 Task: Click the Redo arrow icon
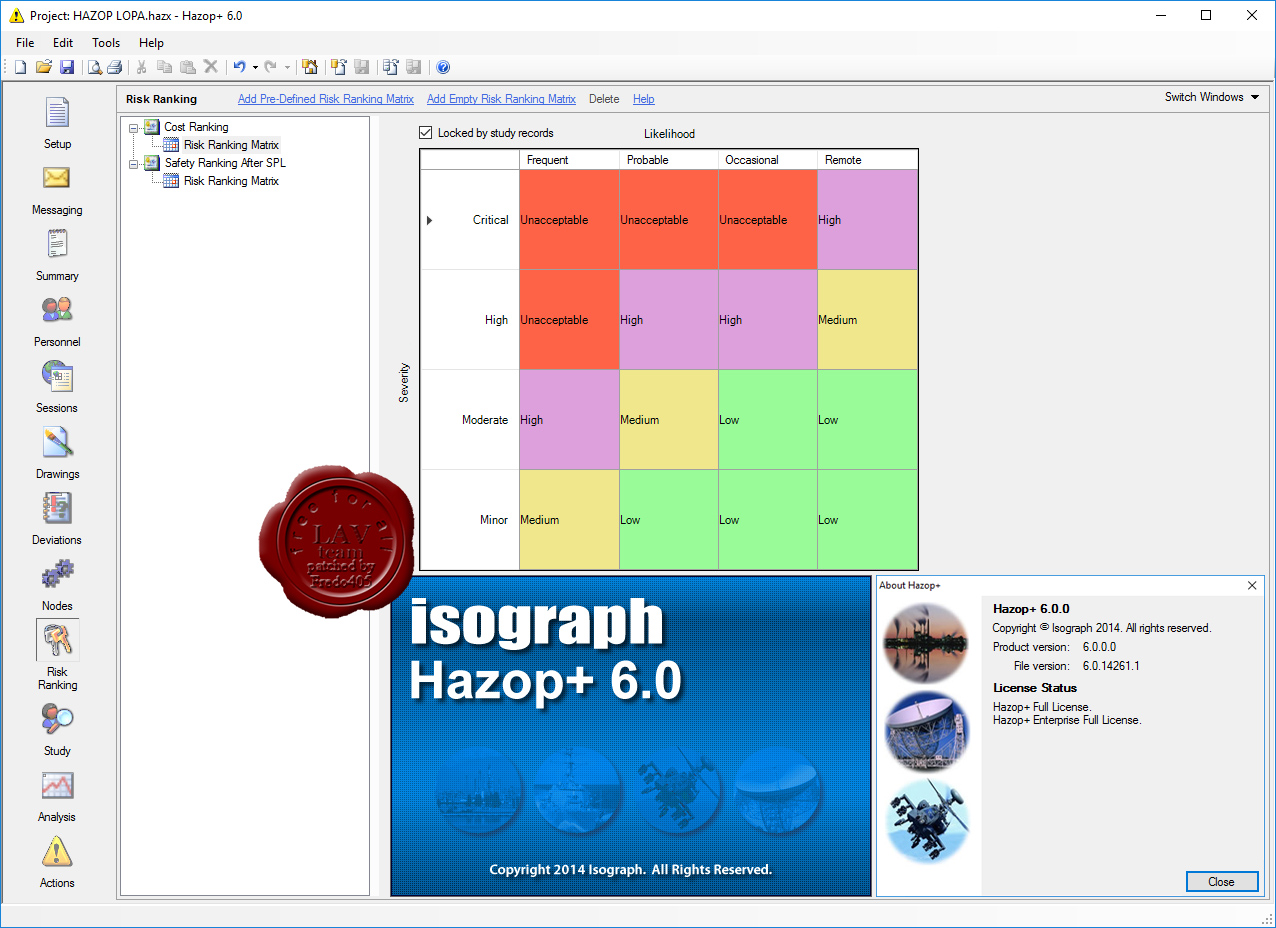[270, 67]
